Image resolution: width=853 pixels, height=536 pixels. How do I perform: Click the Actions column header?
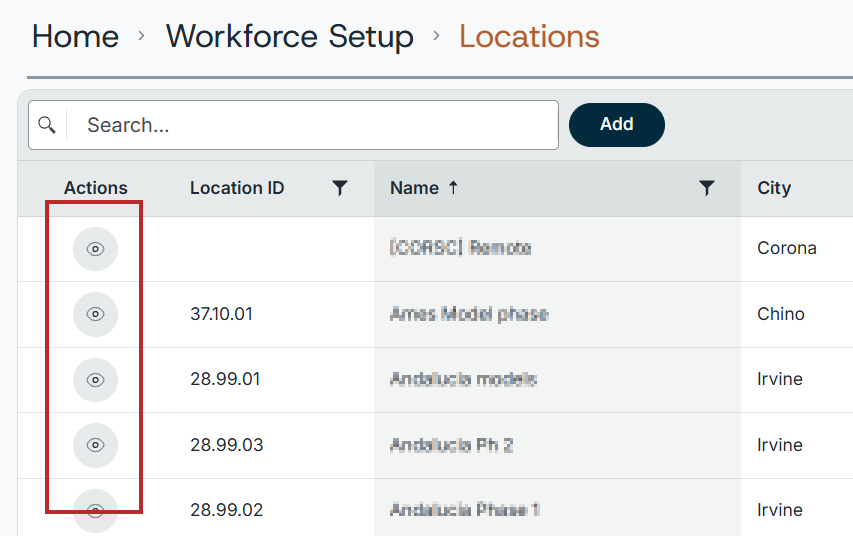pyautogui.click(x=96, y=188)
